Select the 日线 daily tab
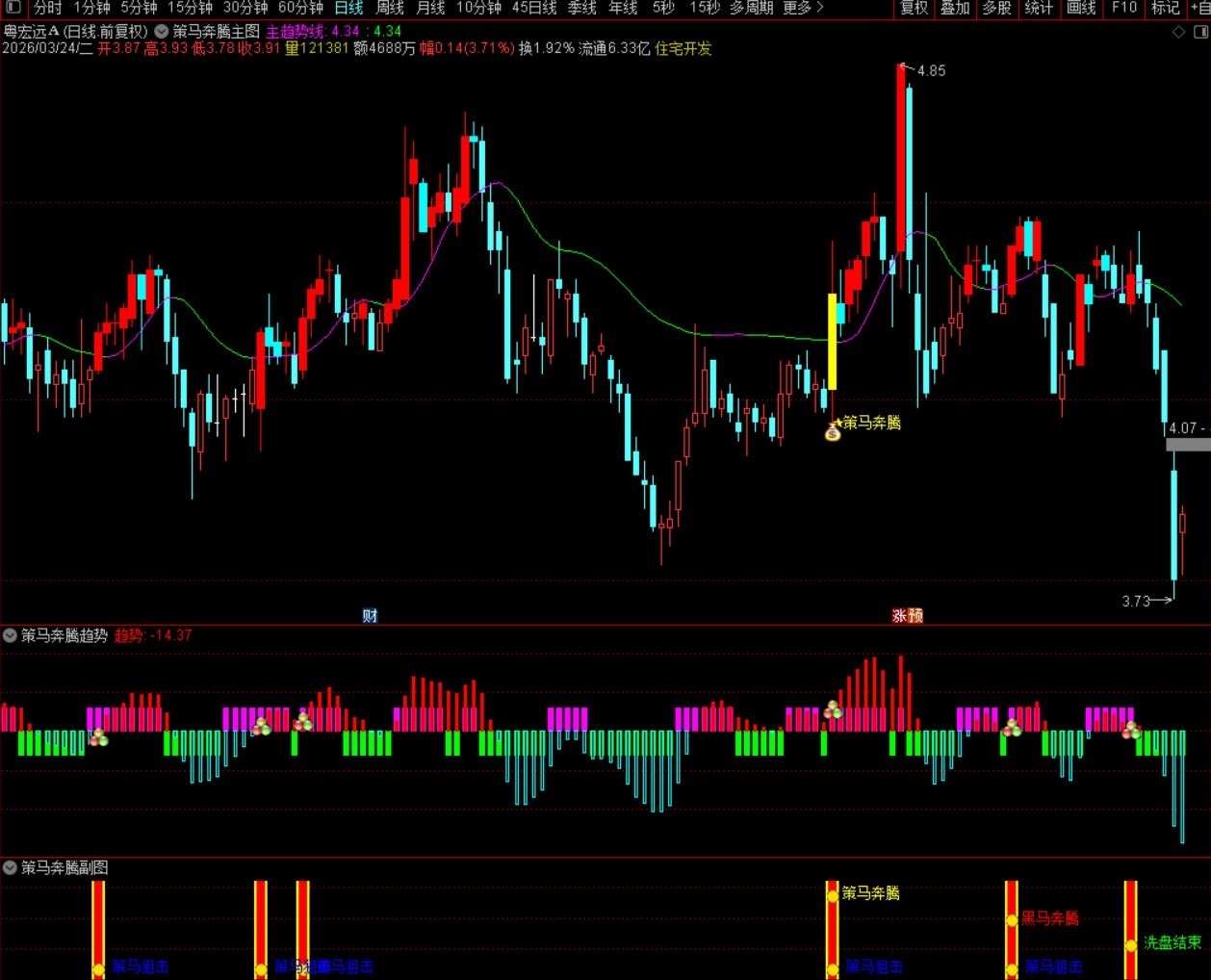The width and height of the screenshot is (1211, 980). point(348,8)
